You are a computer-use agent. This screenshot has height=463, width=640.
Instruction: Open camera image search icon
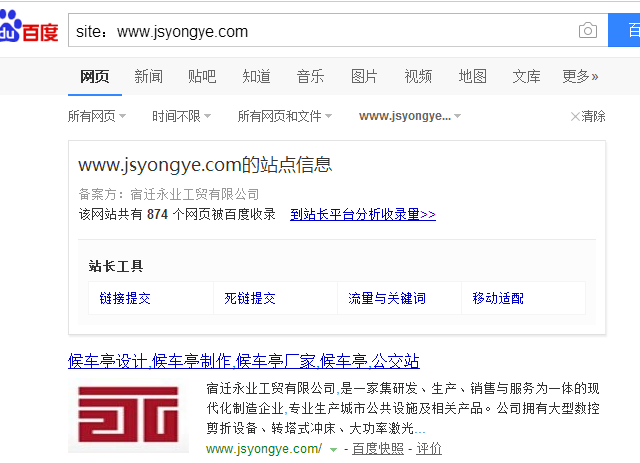[x=588, y=30]
